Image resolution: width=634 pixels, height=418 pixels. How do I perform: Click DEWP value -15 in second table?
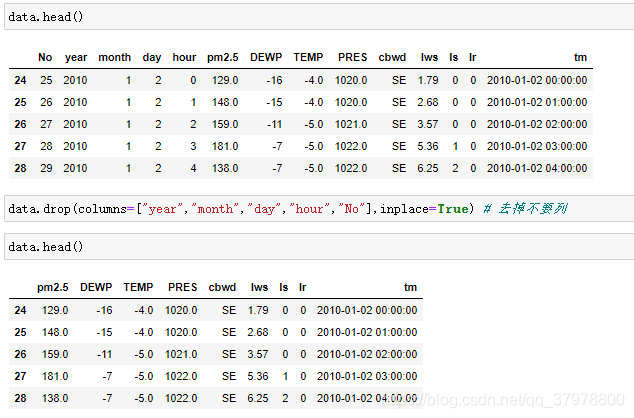click(104, 332)
